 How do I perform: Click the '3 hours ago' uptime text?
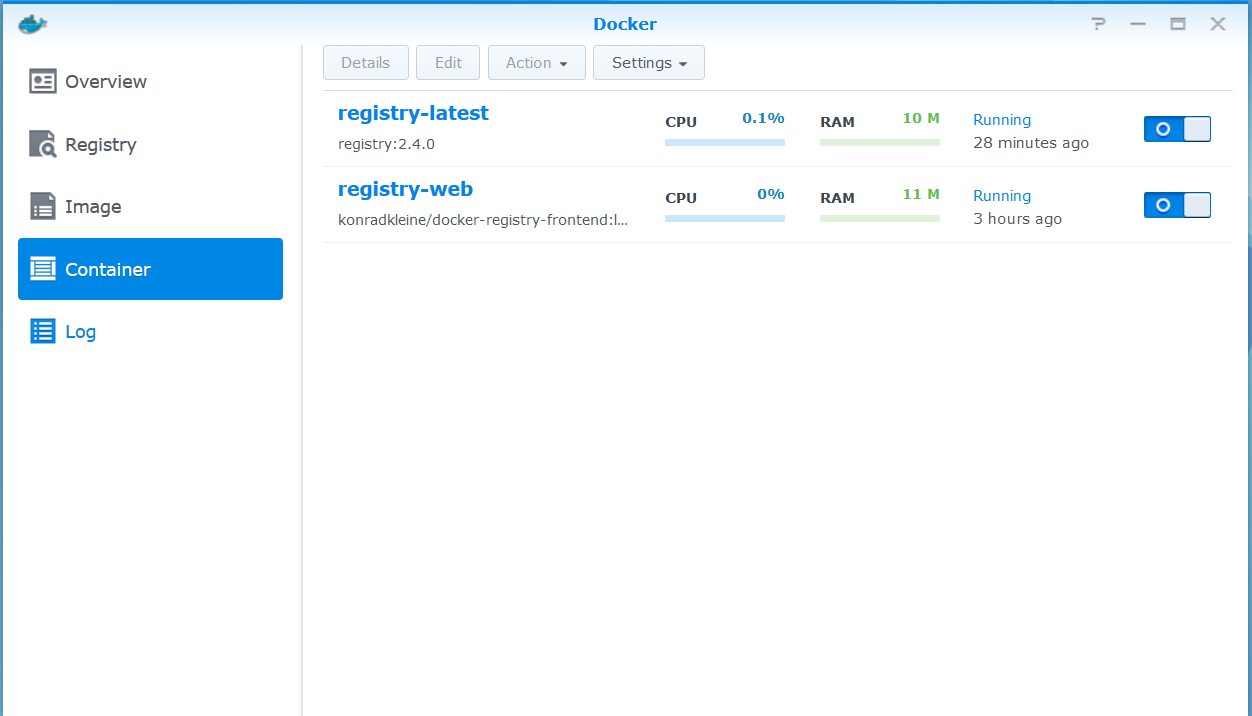coord(1017,219)
